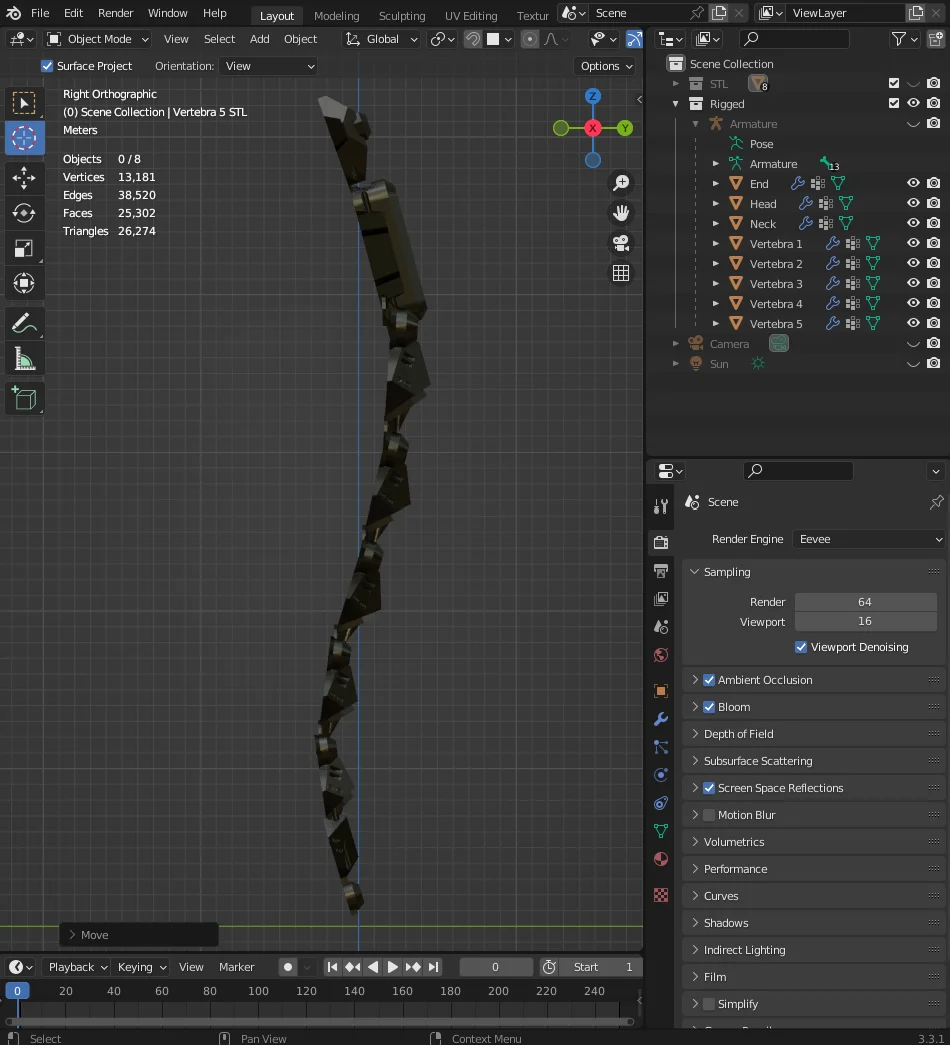The height and width of the screenshot is (1045, 950).
Task: Click the zoom magnifier icon in the viewport
Action: (621, 182)
